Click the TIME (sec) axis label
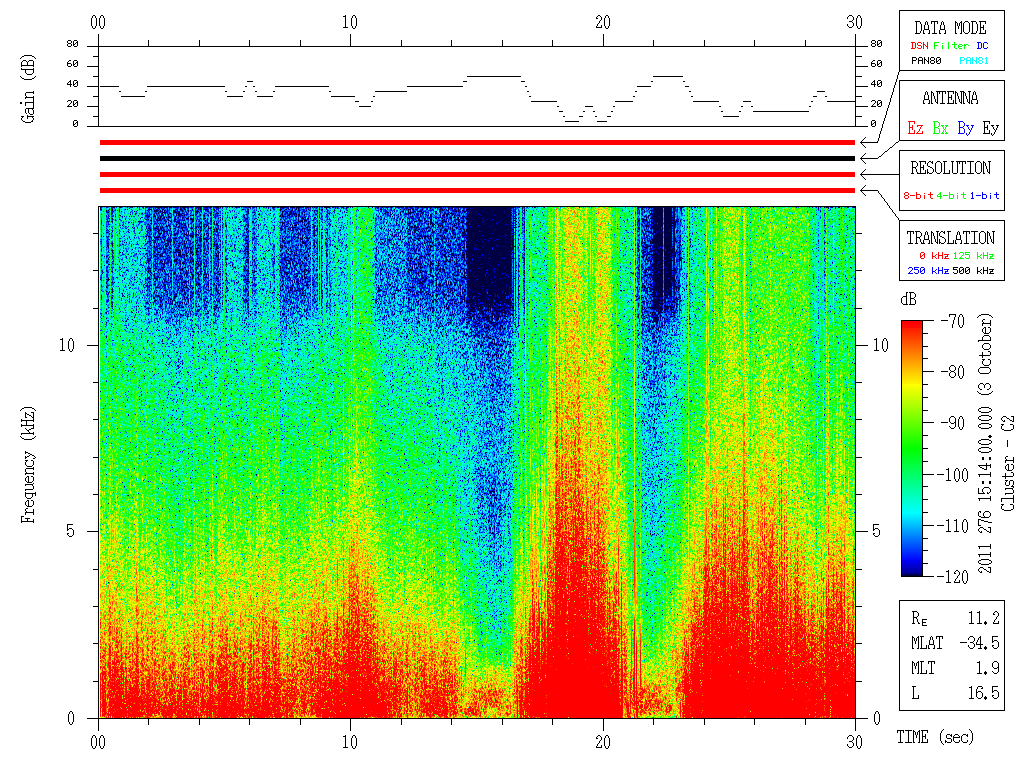Viewport: 1024px width, 768px height. pyautogui.click(x=935, y=737)
